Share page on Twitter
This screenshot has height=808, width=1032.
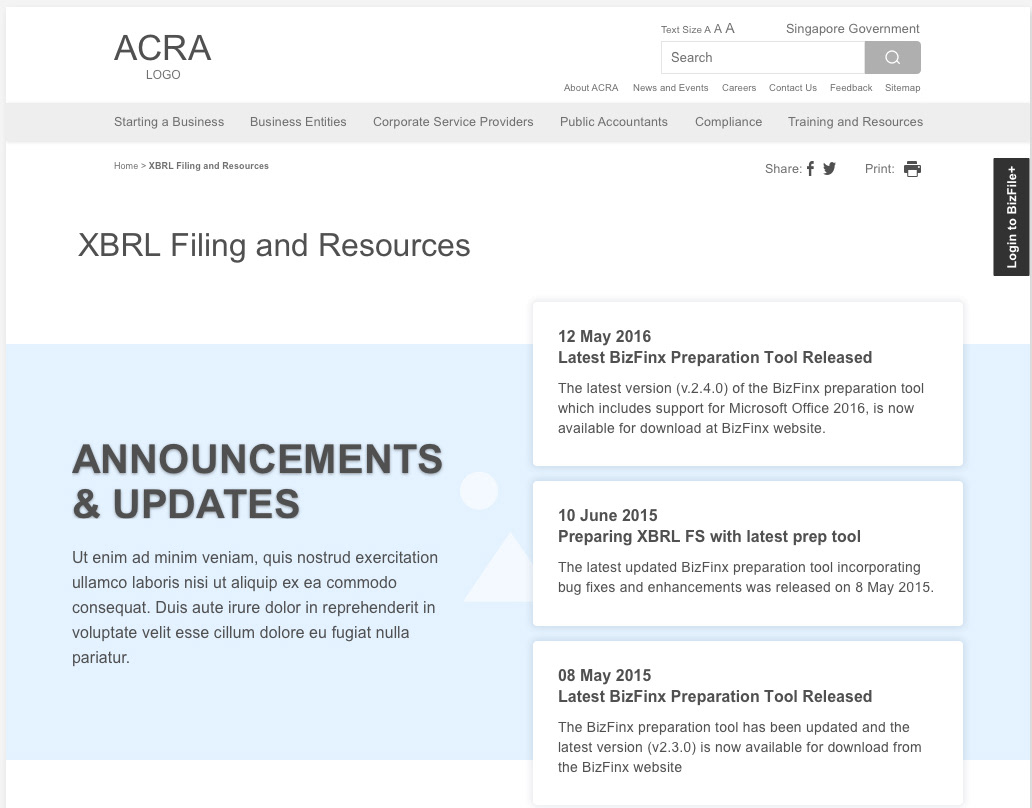point(829,168)
